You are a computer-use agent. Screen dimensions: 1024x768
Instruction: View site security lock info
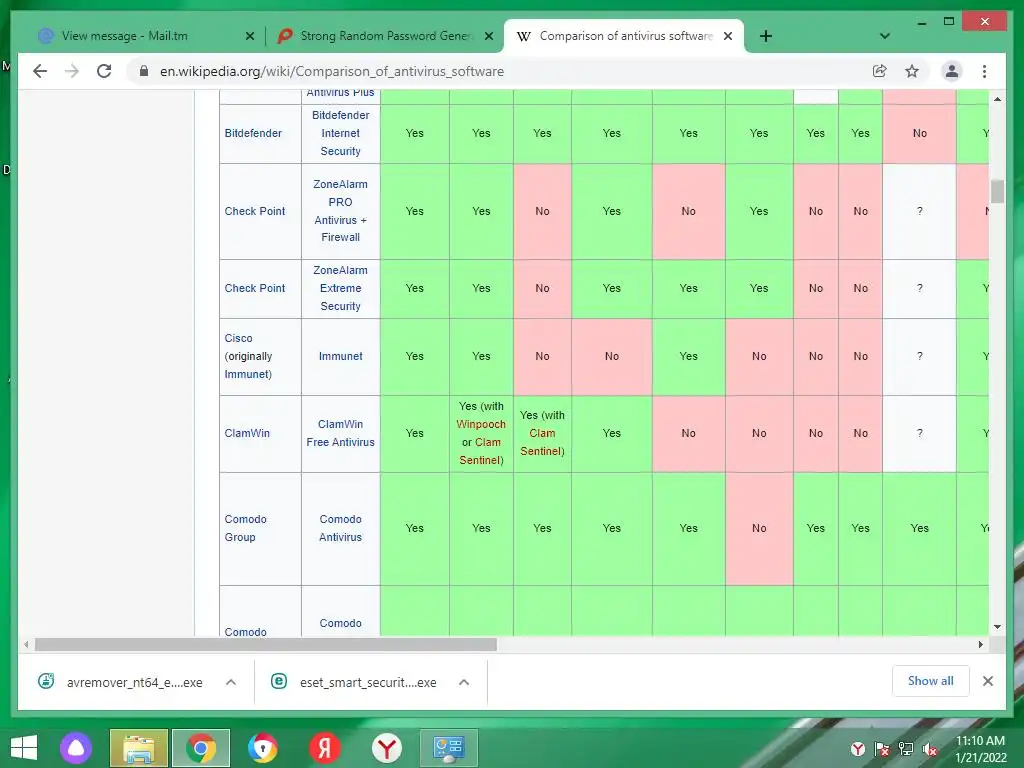[144, 71]
